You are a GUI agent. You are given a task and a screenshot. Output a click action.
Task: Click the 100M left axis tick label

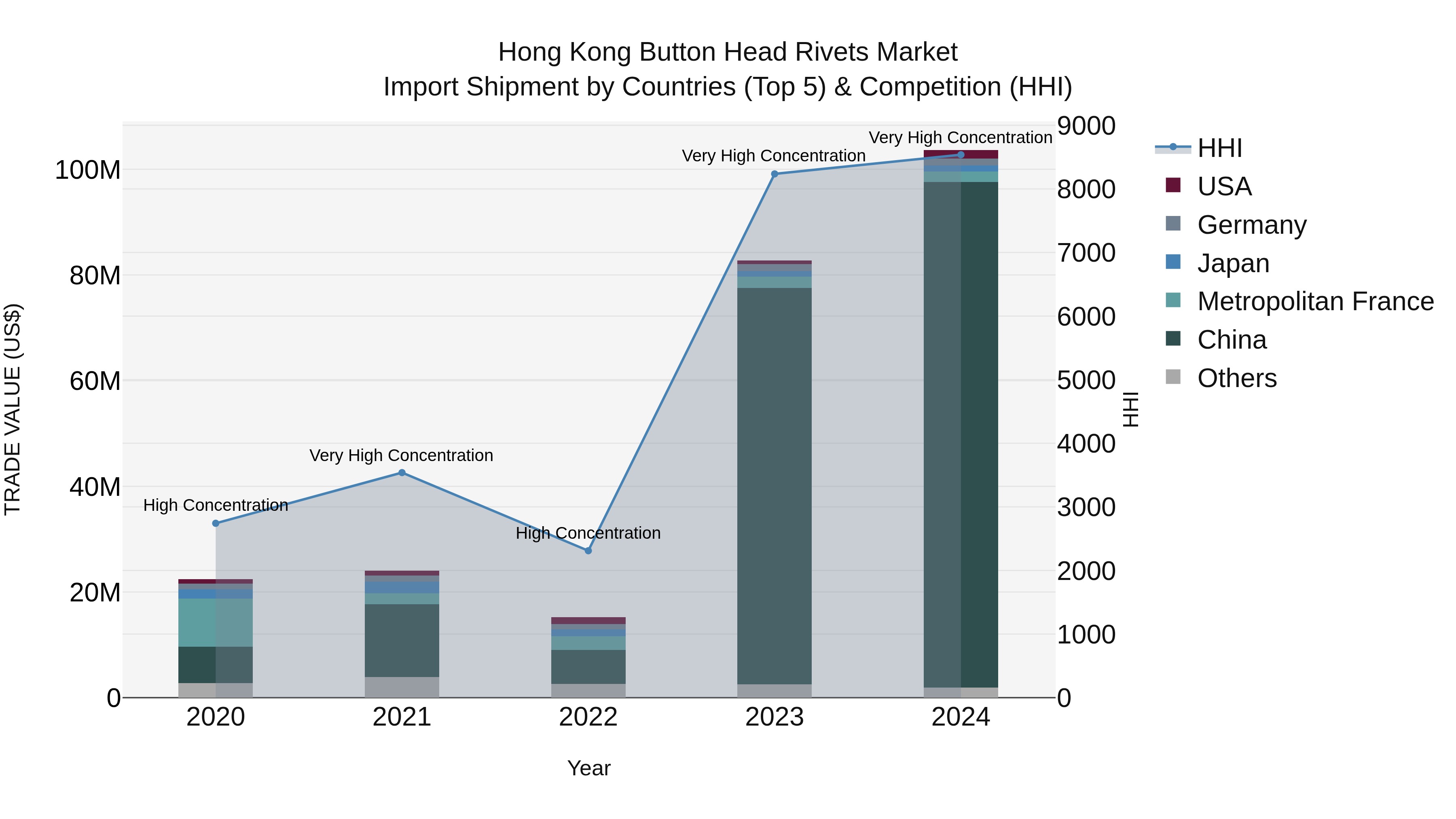point(88,170)
